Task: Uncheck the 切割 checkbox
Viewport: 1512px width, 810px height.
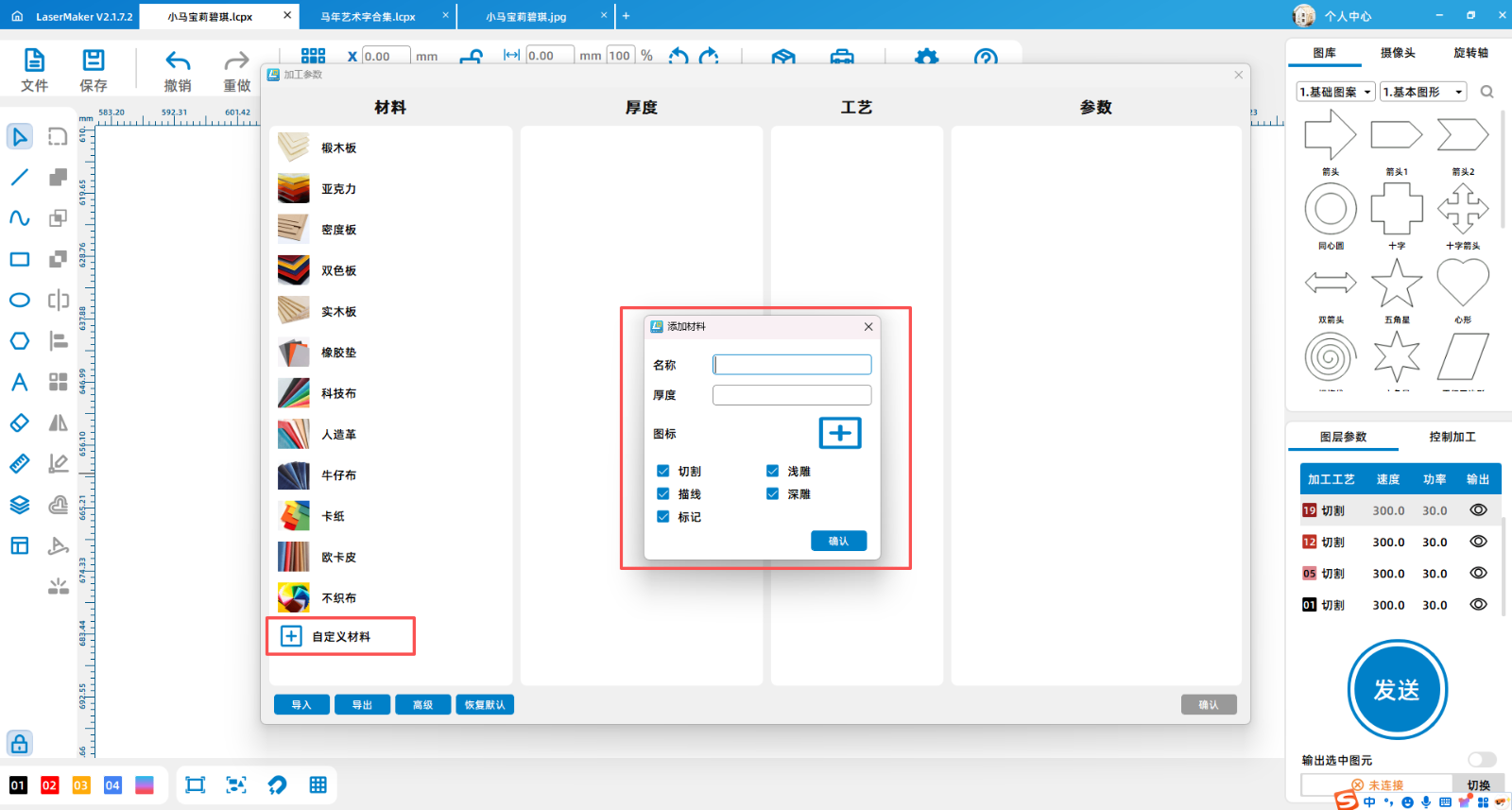Action: 663,471
